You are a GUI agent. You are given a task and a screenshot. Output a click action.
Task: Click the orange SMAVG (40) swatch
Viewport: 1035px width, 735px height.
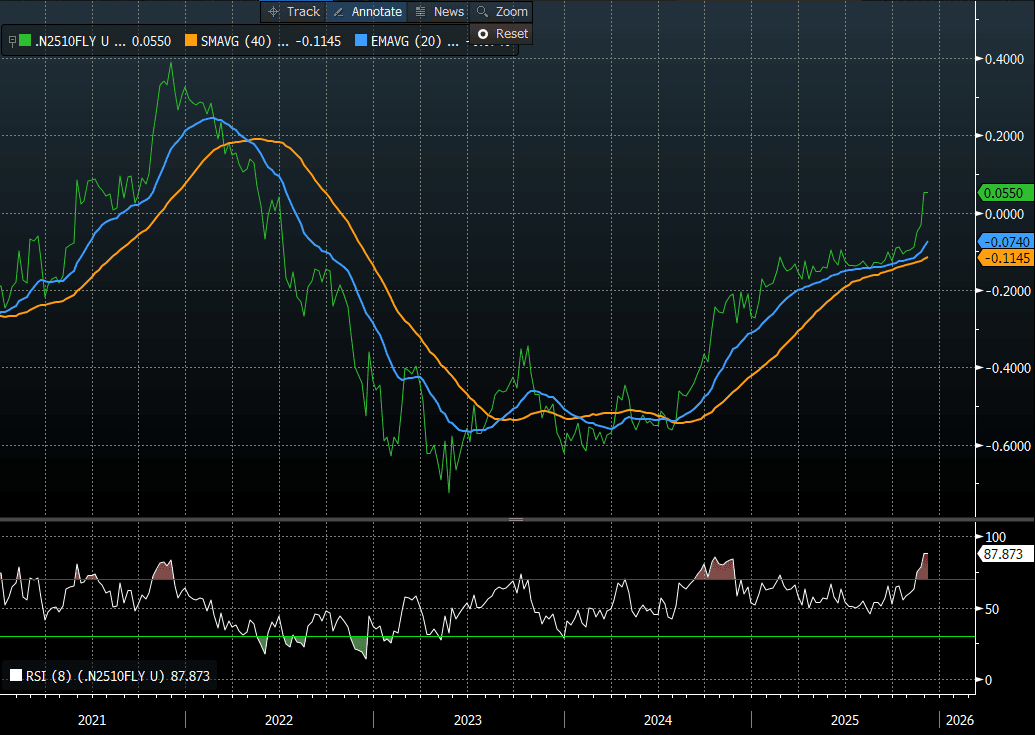(191, 41)
